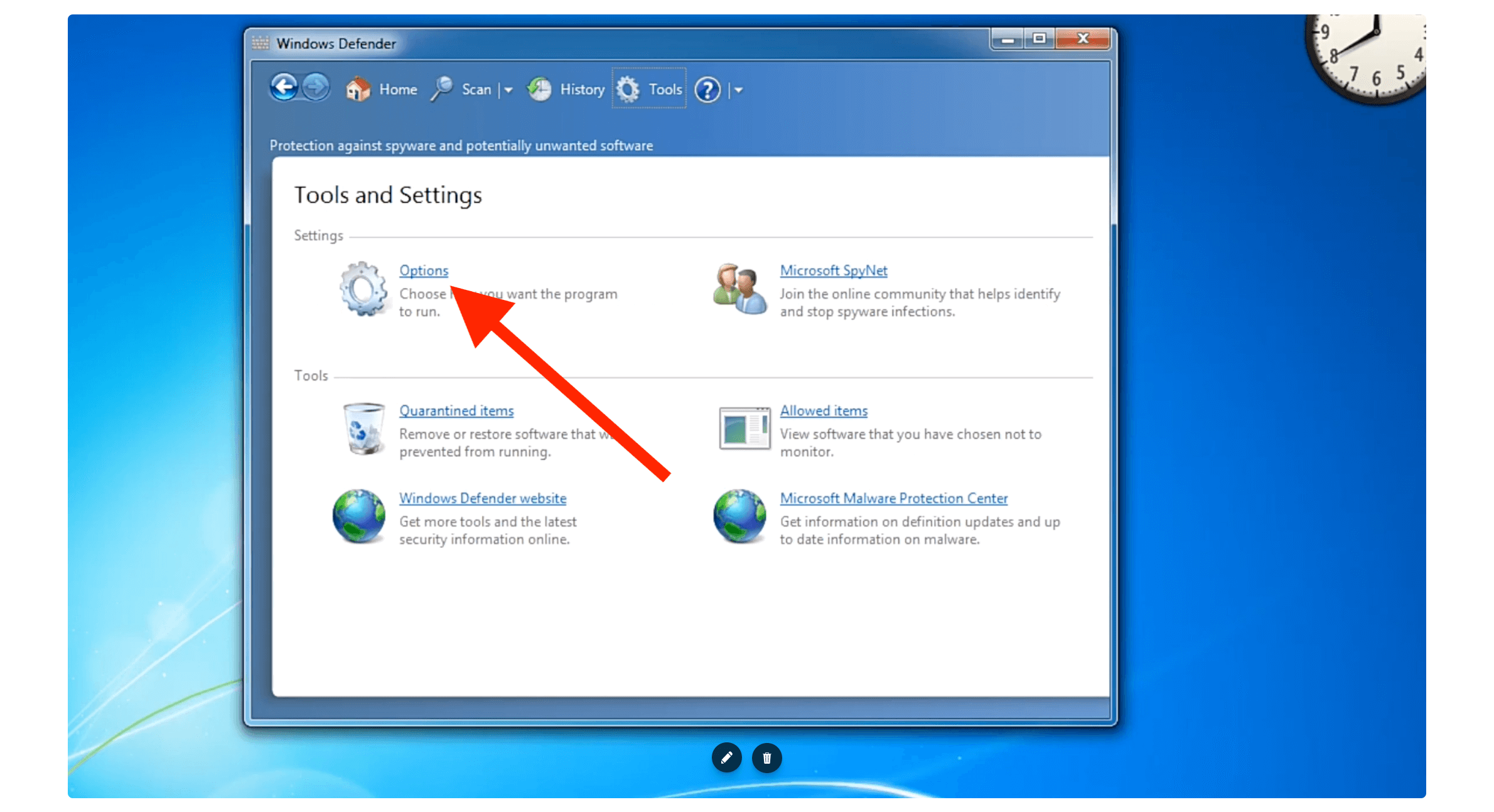Click the Quarantined items recycle bin icon

(x=363, y=429)
